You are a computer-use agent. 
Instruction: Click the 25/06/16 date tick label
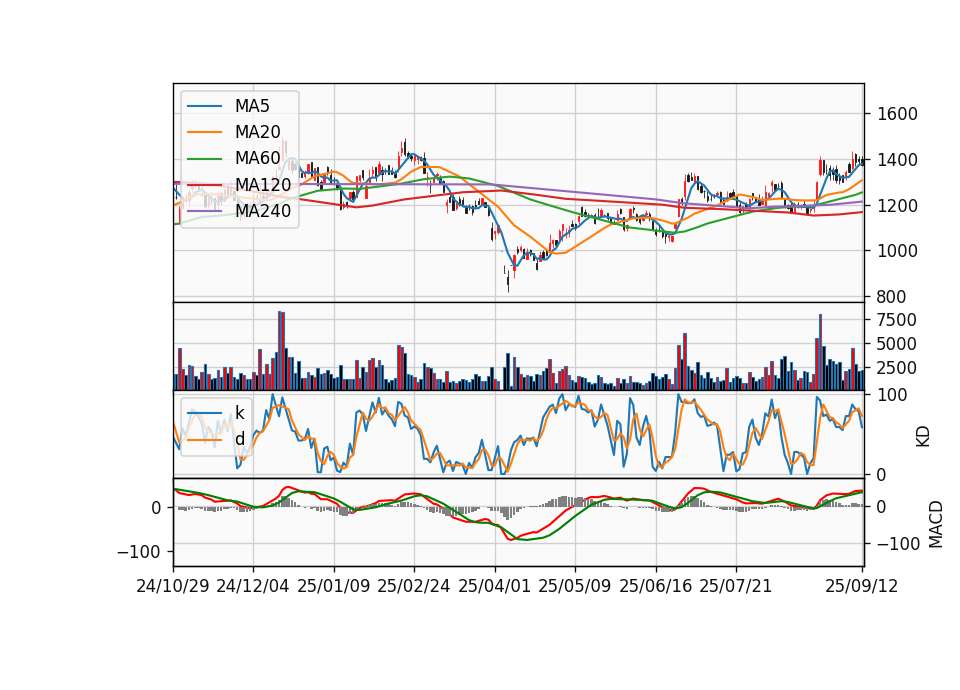pyautogui.click(x=656, y=586)
